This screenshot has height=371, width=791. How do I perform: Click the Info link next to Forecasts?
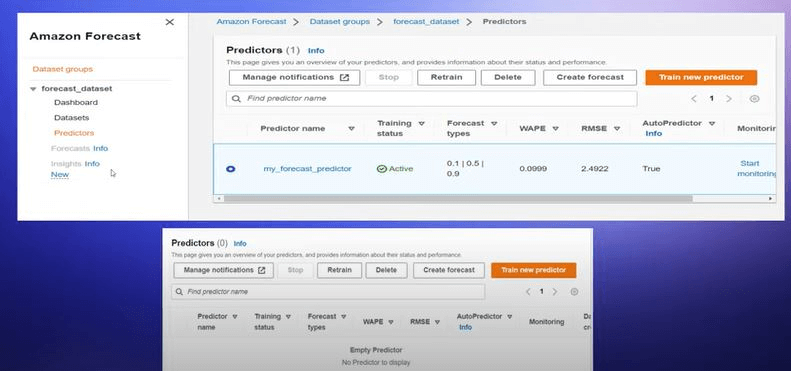tap(100, 148)
